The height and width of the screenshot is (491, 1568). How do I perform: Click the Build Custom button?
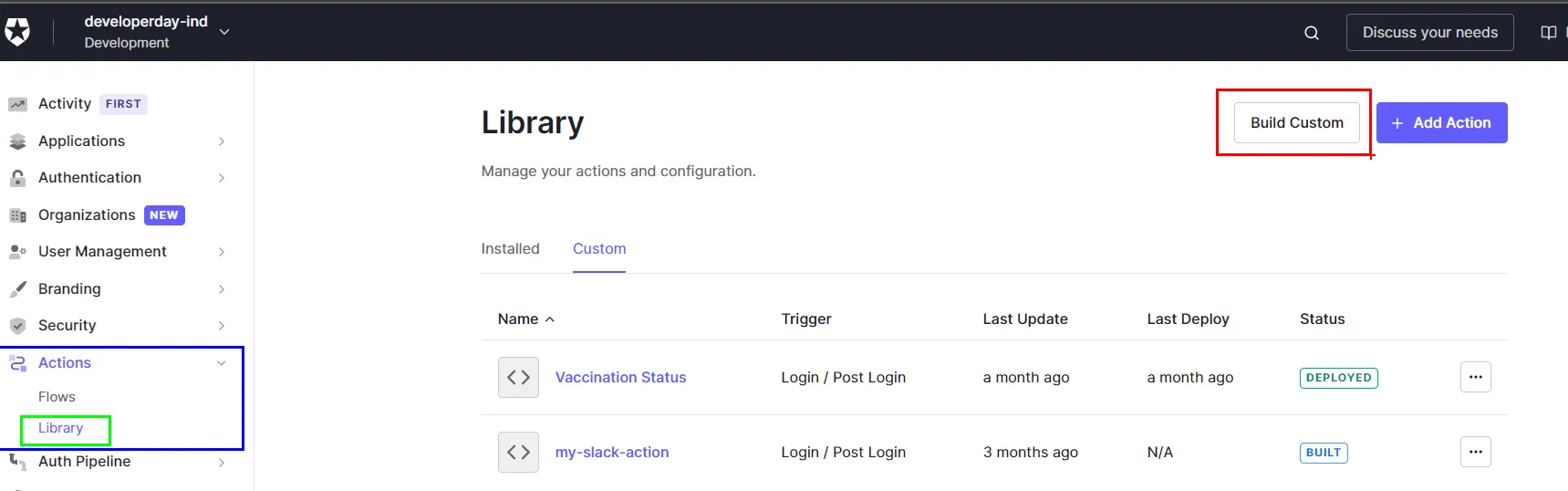pyautogui.click(x=1296, y=122)
